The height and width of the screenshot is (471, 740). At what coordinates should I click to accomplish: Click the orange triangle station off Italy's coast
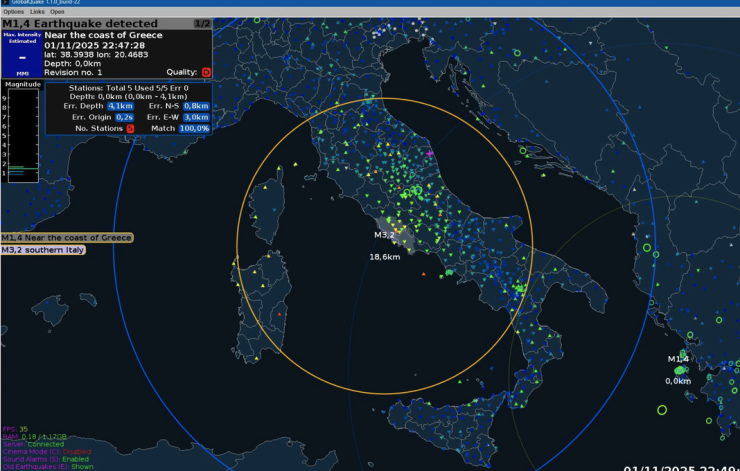[424, 273]
